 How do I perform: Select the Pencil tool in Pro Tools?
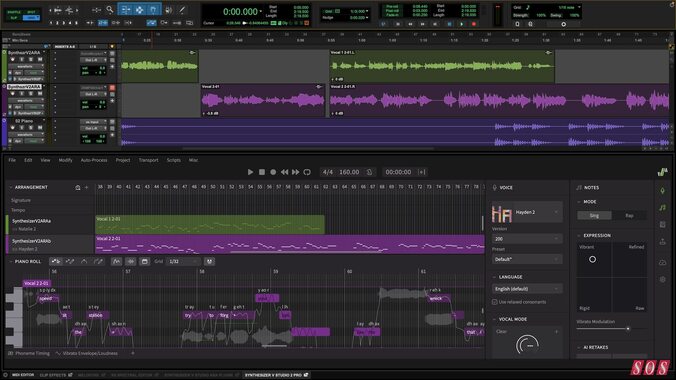pos(182,9)
